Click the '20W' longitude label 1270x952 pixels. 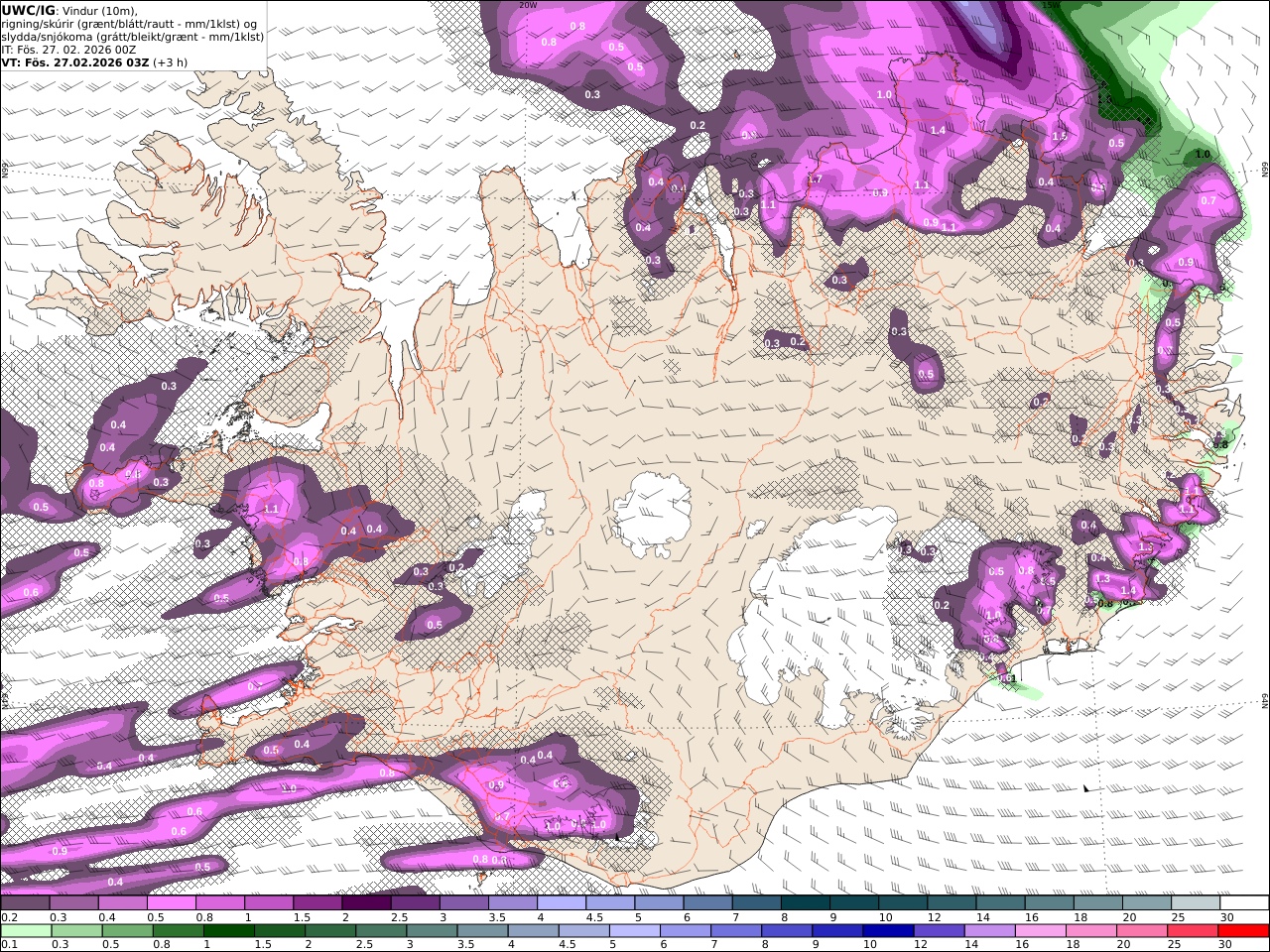pos(528,5)
